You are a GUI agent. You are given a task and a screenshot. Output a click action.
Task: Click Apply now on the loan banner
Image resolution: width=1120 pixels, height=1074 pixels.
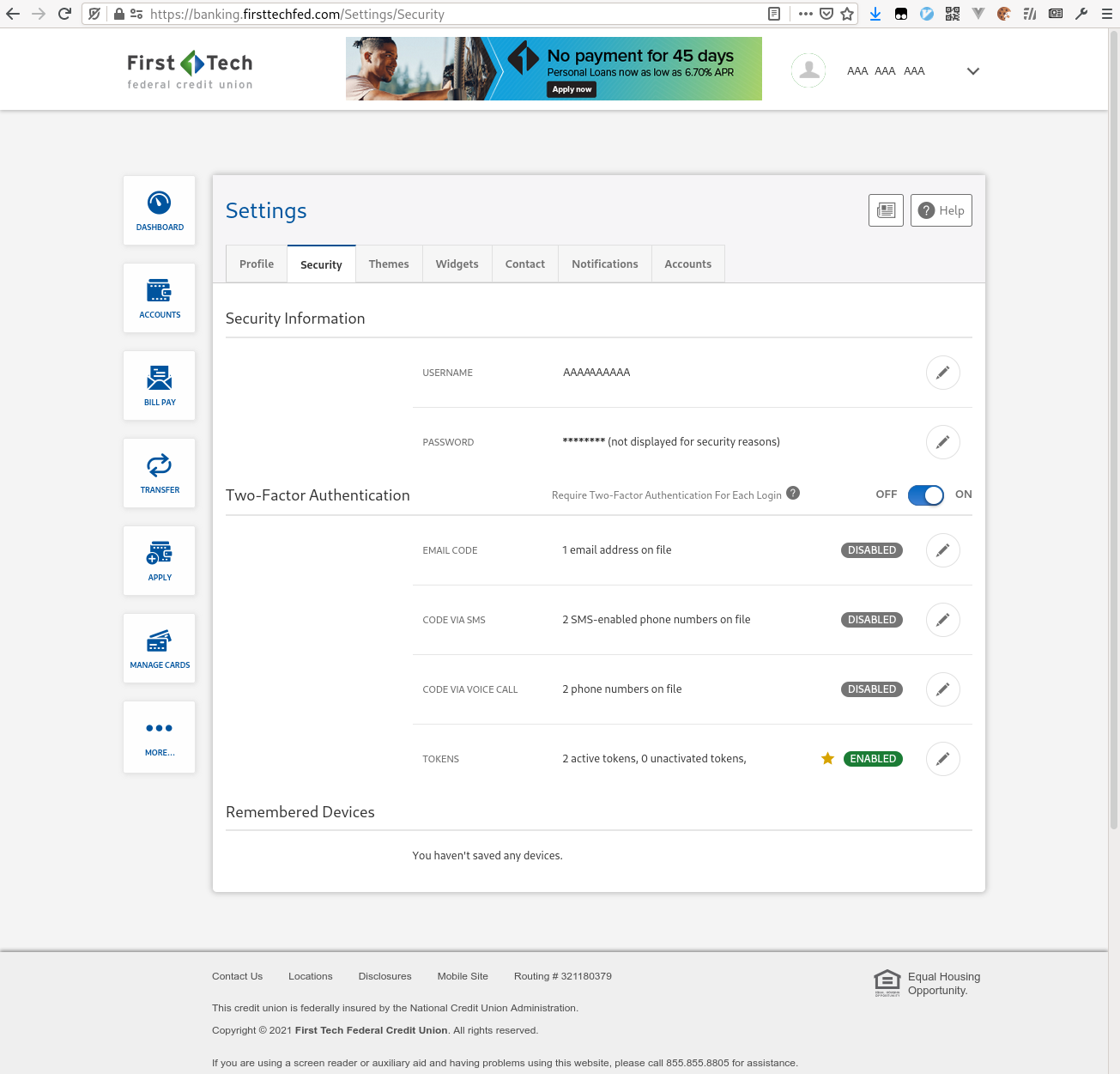point(572,89)
